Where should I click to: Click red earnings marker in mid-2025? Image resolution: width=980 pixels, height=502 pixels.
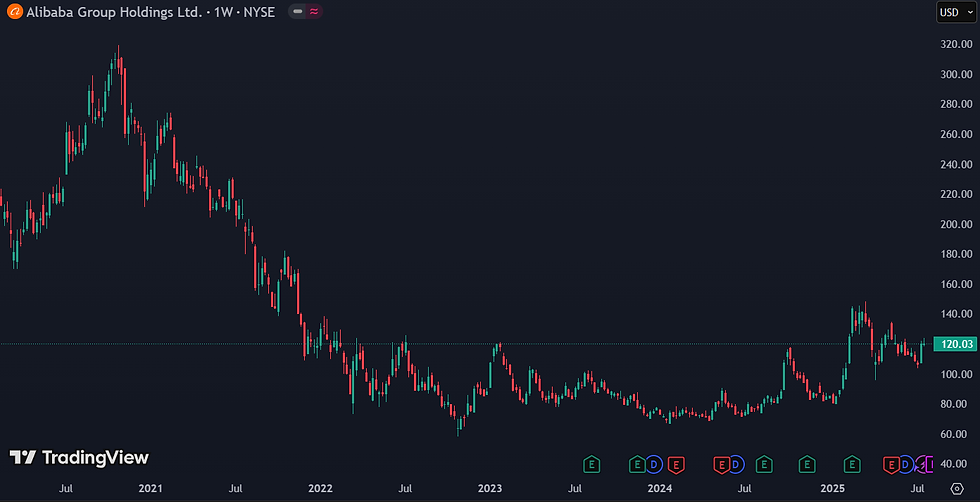(x=891, y=464)
